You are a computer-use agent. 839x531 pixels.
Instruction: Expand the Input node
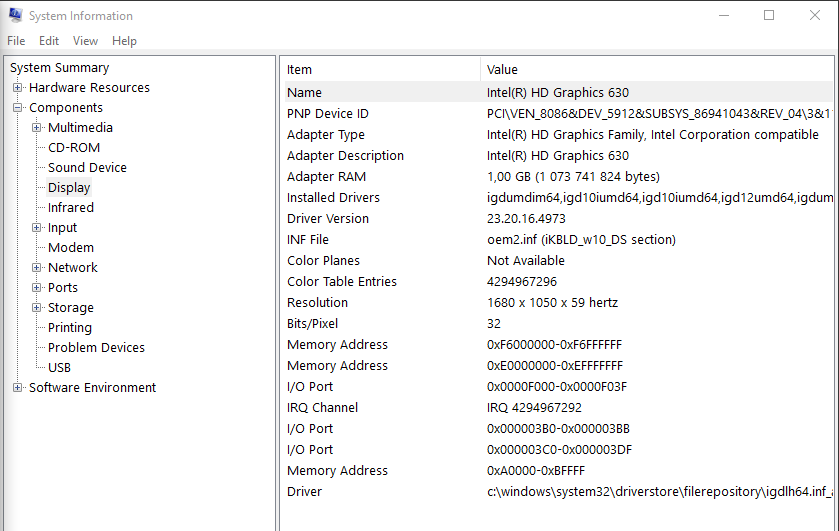pyautogui.click(x=36, y=227)
